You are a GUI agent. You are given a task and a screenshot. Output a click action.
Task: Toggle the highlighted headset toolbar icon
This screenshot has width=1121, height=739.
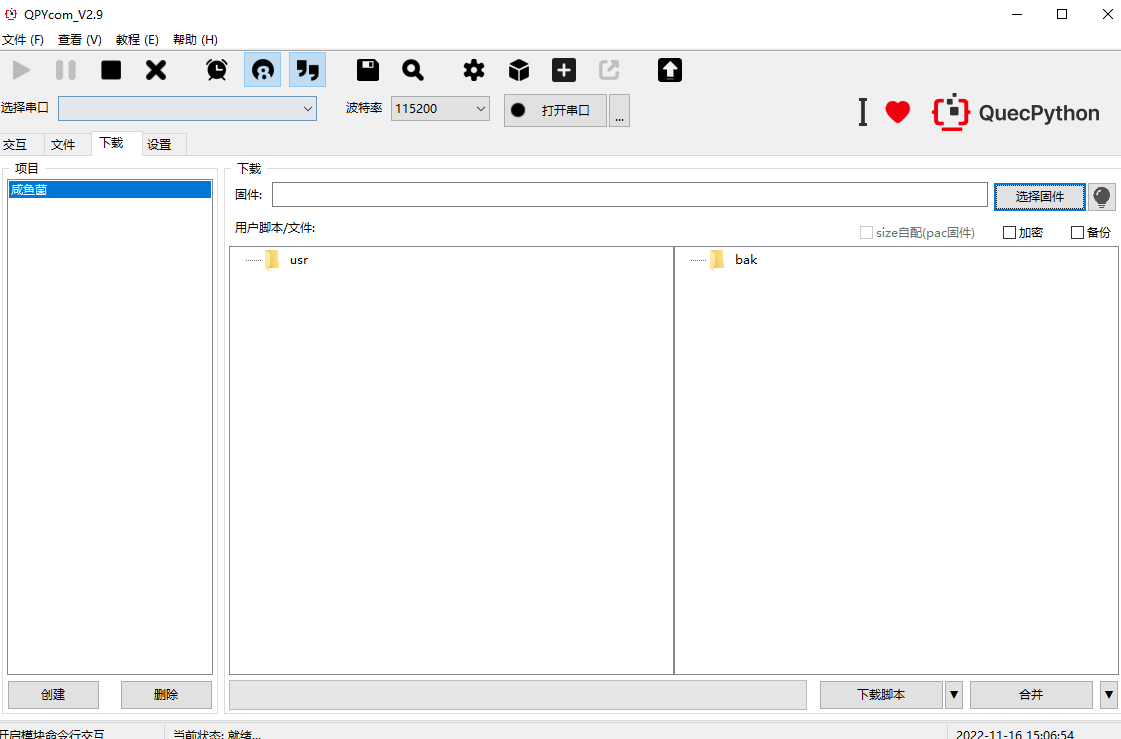pos(262,70)
